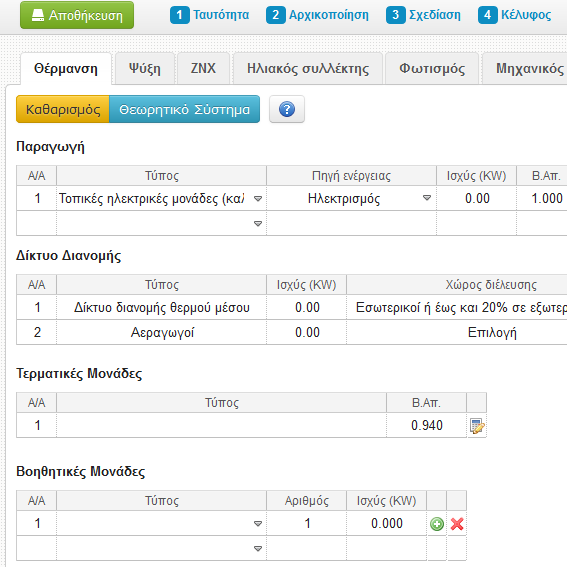Delete auxiliary unit row with red X
The height and width of the screenshot is (567, 567).
click(x=457, y=524)
